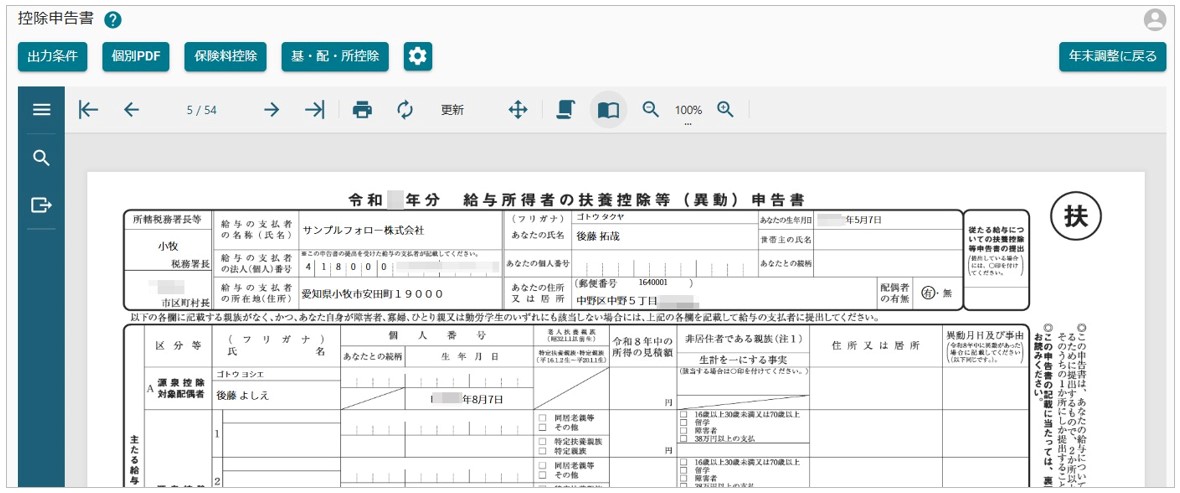The height and width of the screenshot is (493, 1180).
Task: Open the 基・配・所控除 form
Action: [335, 57]
